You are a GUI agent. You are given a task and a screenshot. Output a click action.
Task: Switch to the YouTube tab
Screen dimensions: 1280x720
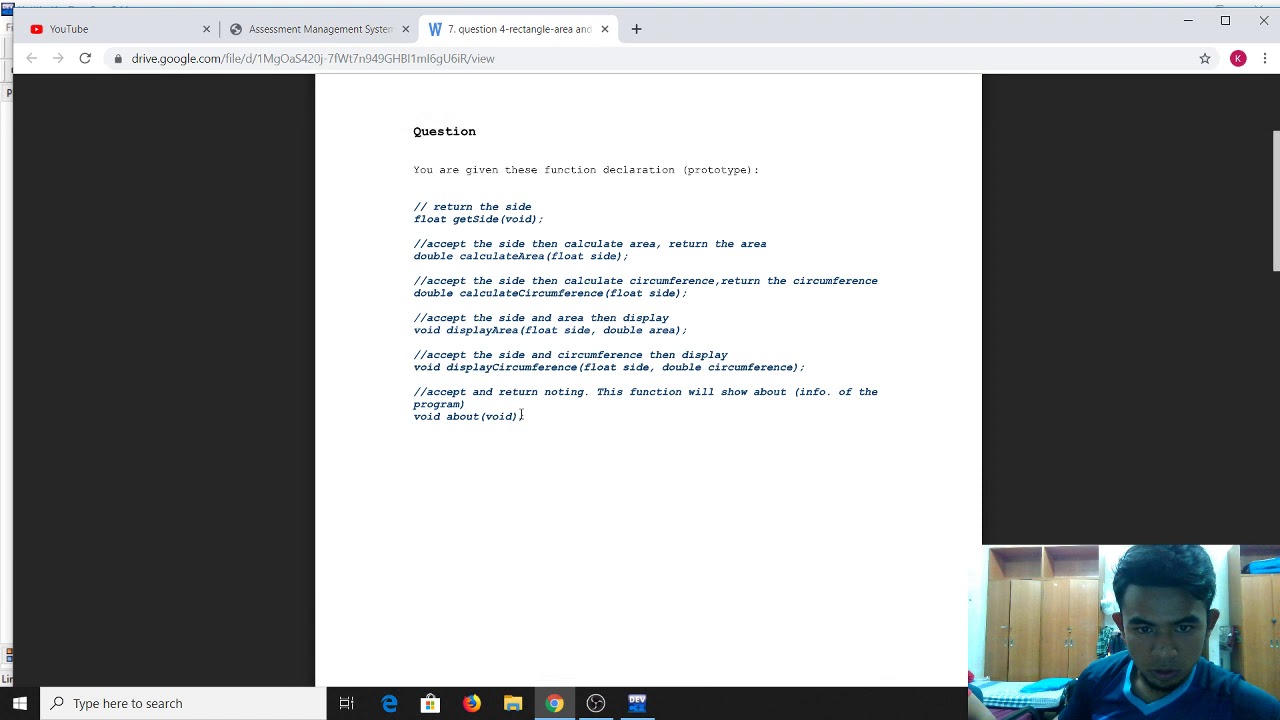[x=120, y=29]
